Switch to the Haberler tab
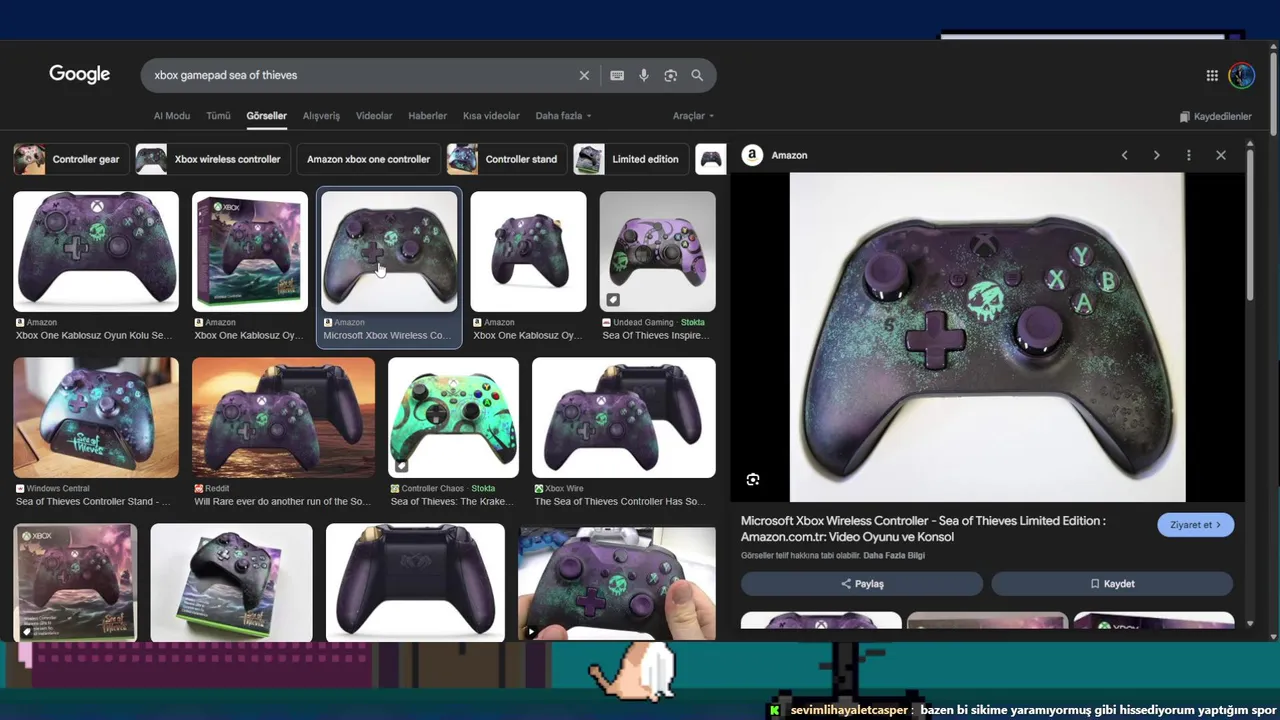Screen dimensions: 1280x720 pyautogui.click(x=428, y=116)
